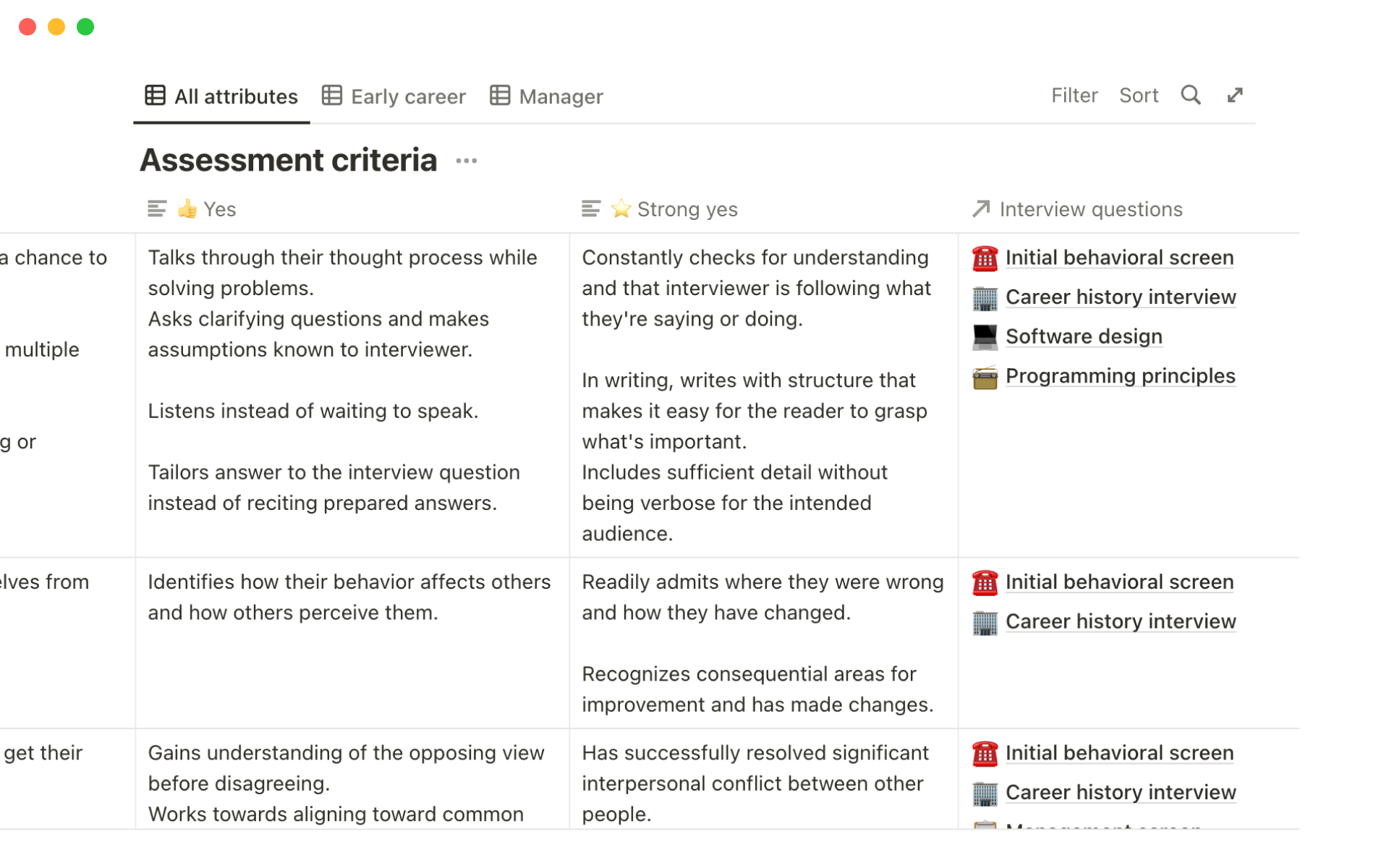This screenshot has height=868, width=1389.
Task: Open the Sort options
Action: point(1138,95)
